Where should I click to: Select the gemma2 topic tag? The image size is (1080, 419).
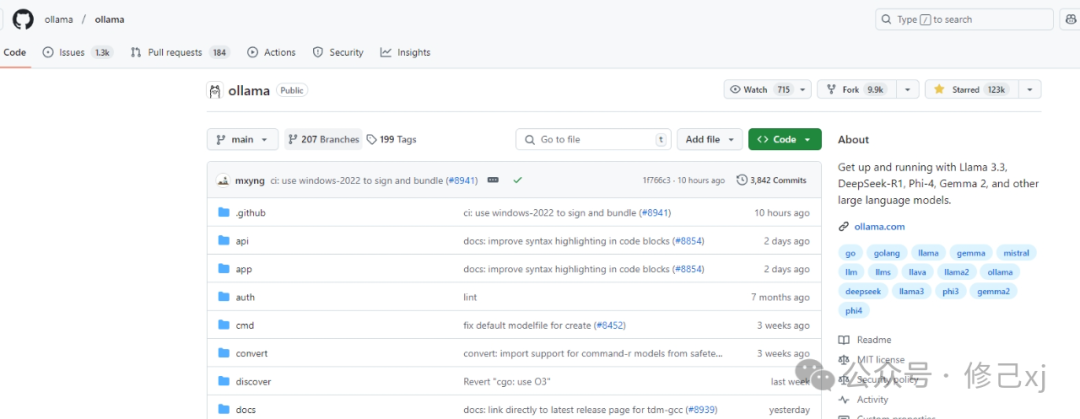point(993,292)
